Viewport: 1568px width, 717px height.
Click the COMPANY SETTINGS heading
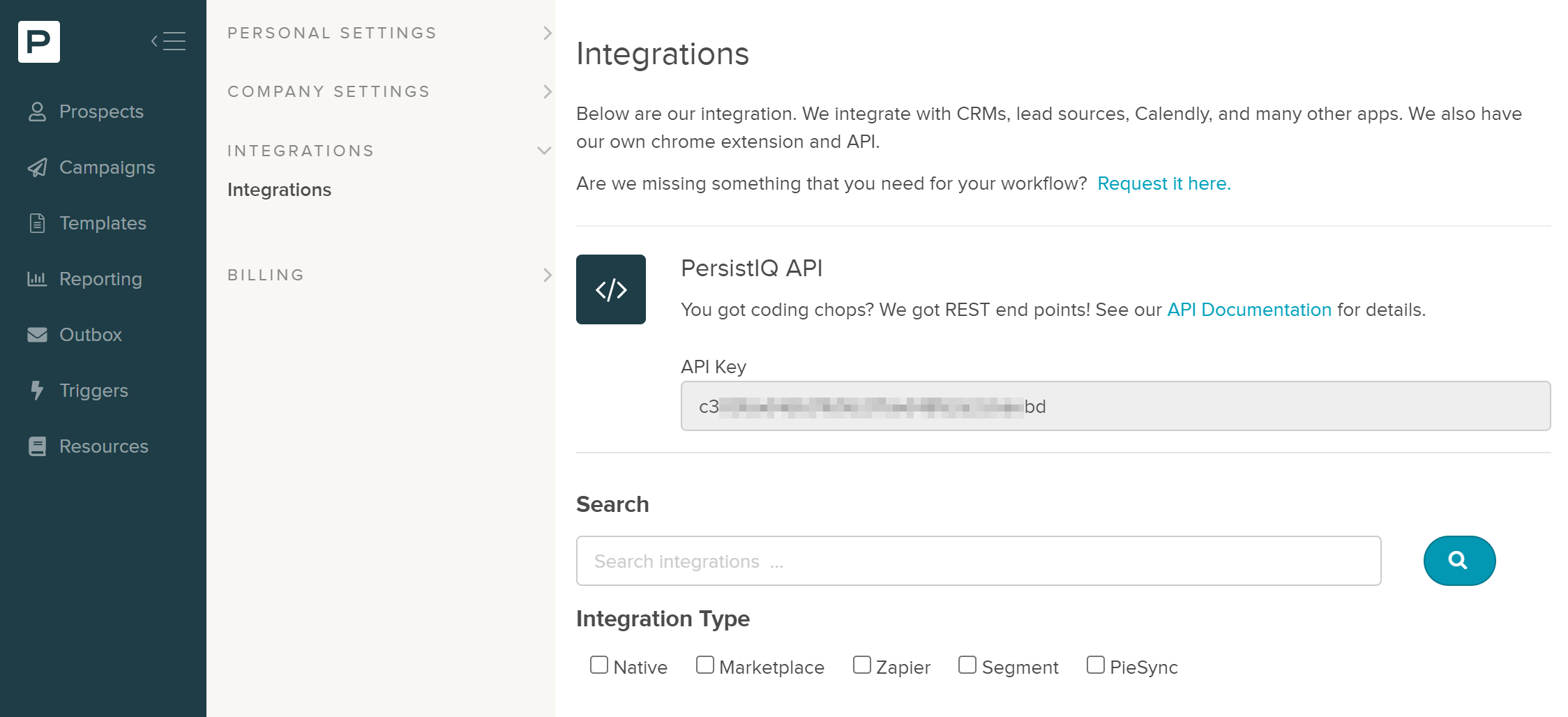[329, 91]
